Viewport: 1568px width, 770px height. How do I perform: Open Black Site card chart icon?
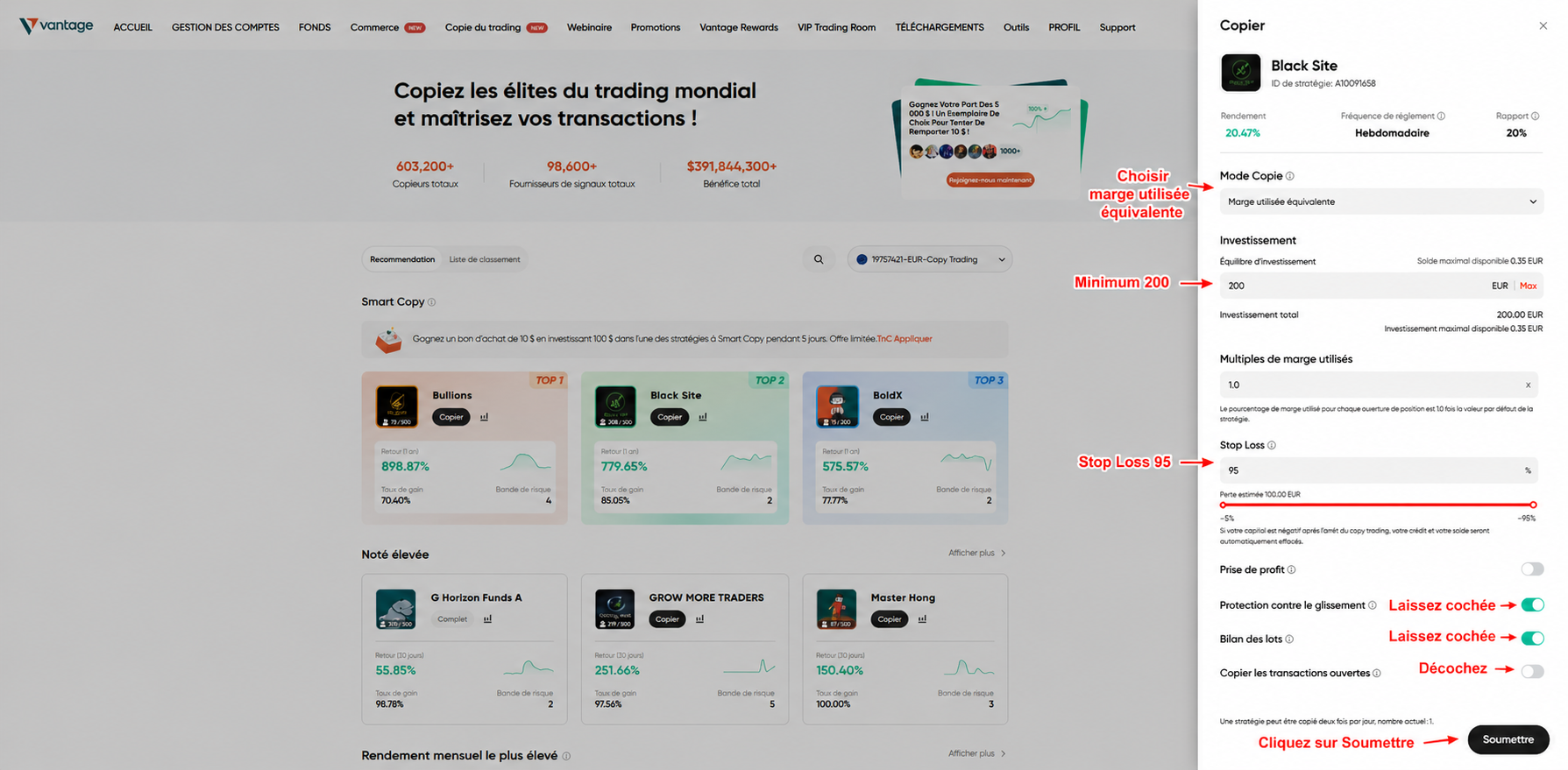(x=703, y=417)
